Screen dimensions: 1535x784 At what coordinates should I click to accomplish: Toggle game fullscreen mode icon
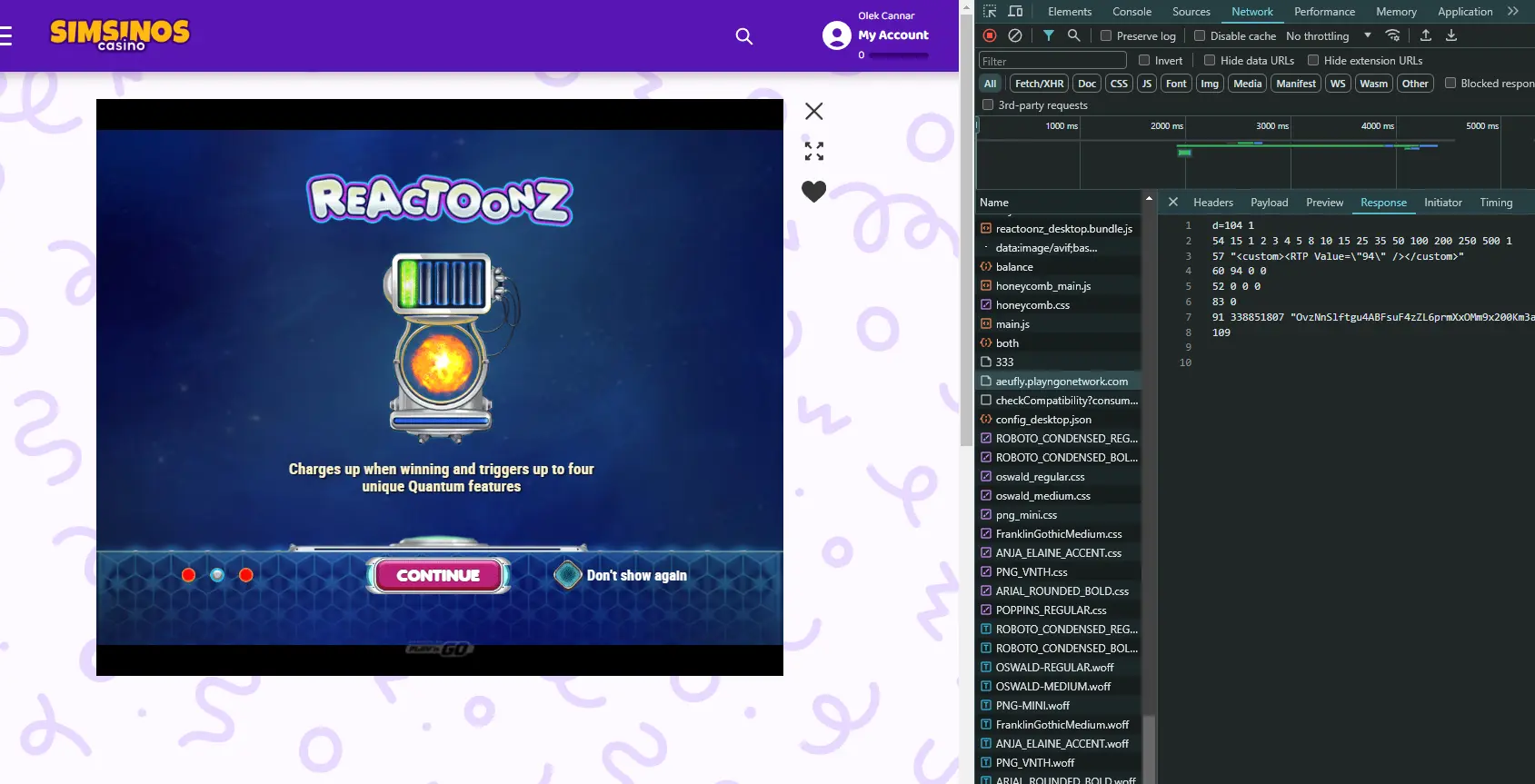click(814, 151)
